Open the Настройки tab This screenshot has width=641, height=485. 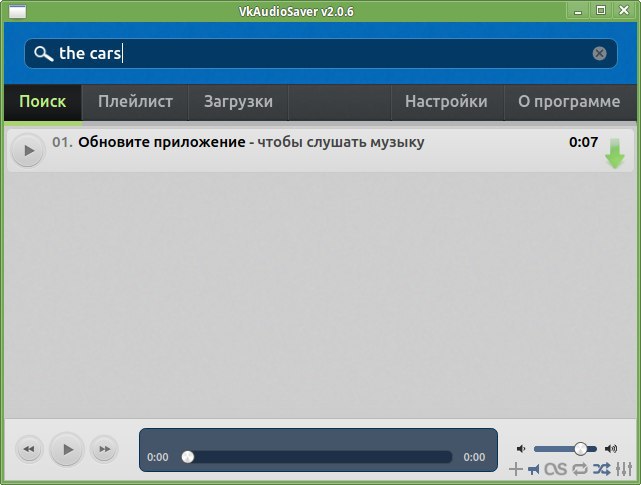[x=446, y=102]
